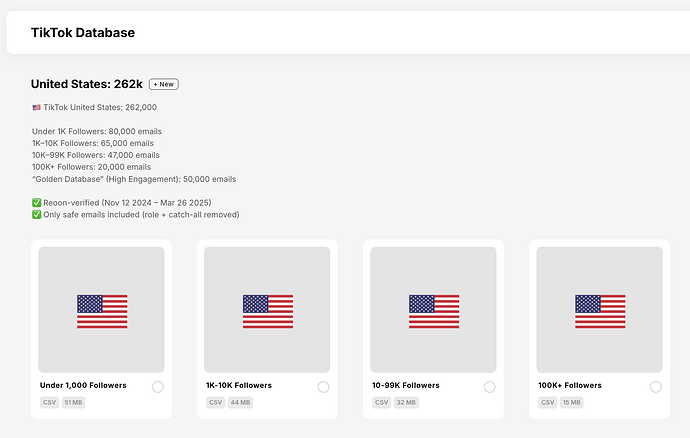Open the Under 1,000 Followers title

(x=83, y=385)
